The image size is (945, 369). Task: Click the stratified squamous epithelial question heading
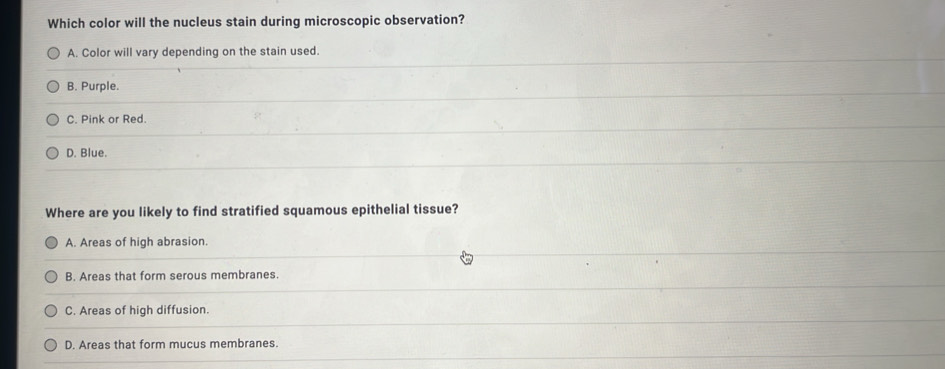[252, 212]
